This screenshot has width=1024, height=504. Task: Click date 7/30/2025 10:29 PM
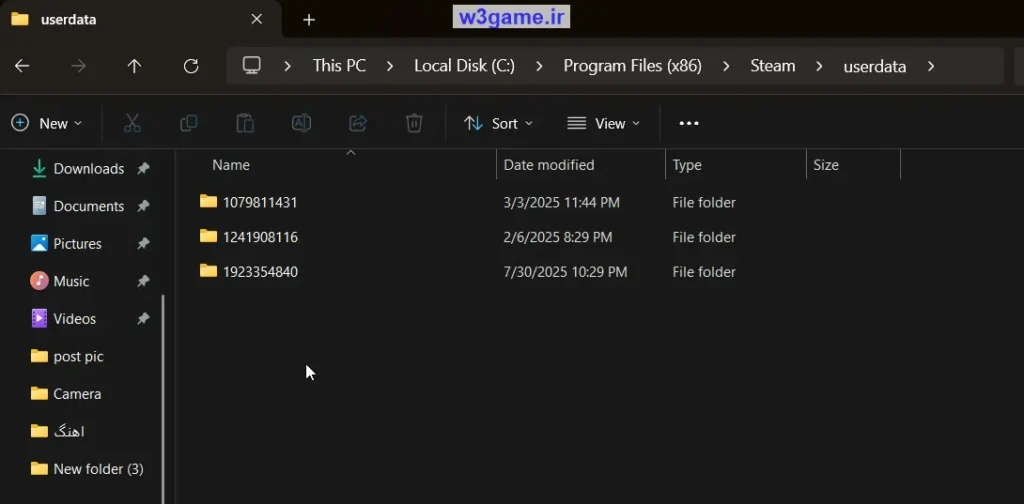pos(566,272)
